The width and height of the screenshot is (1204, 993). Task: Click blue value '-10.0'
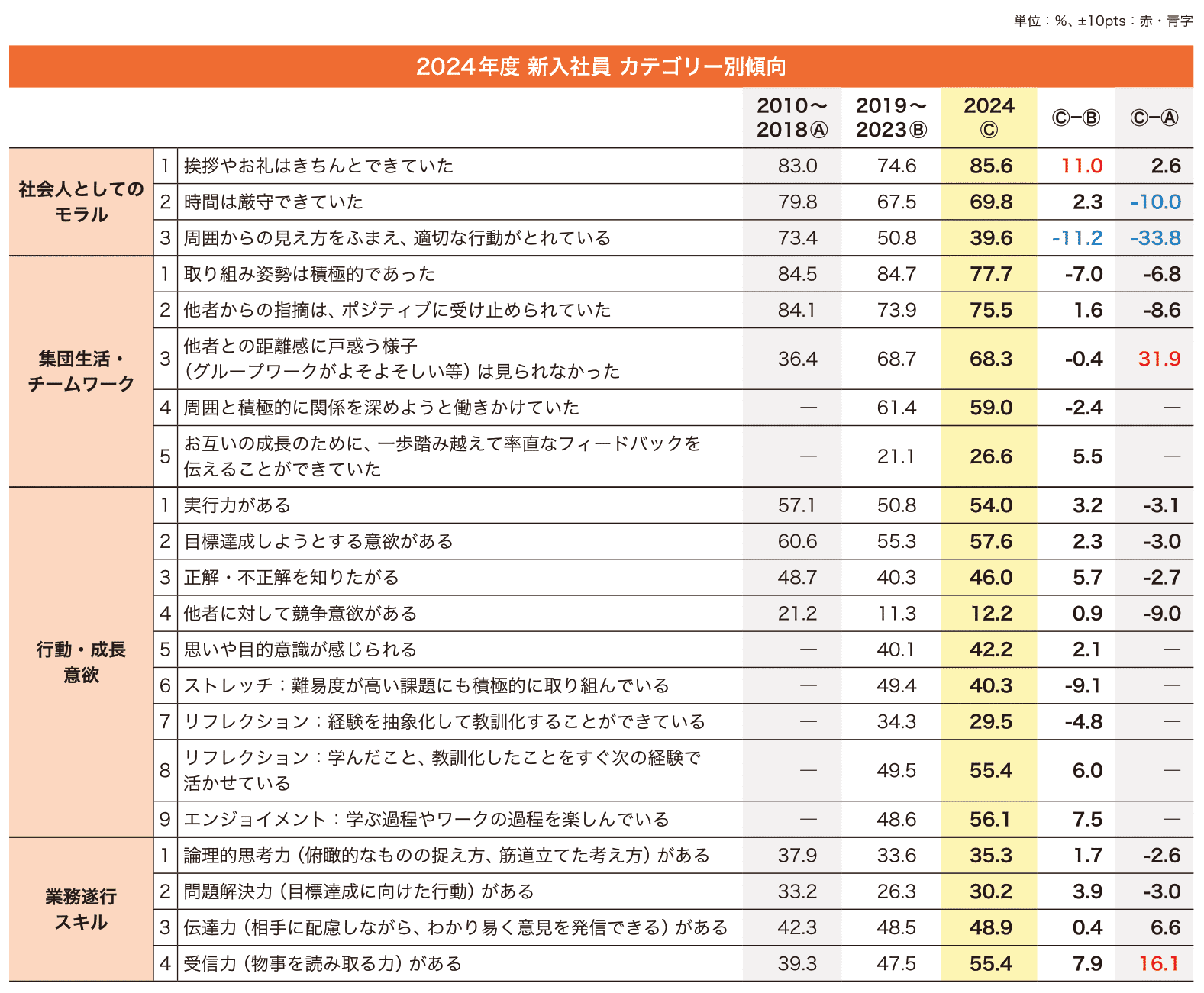click(1156, 202)
